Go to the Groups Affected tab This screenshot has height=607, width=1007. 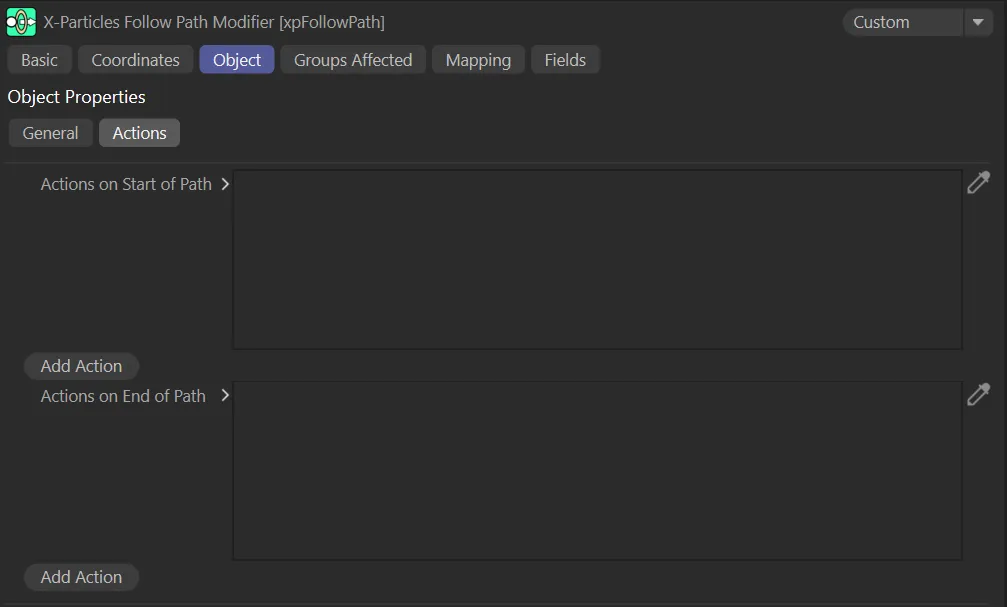[353, 60]
